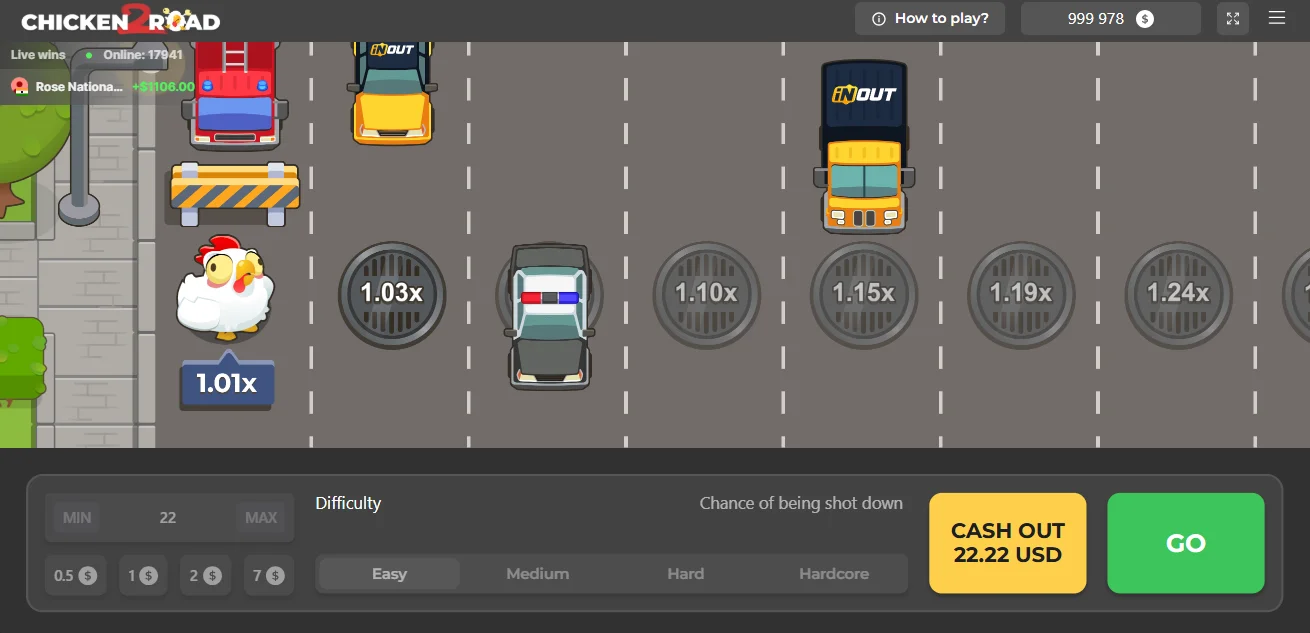Select Hard difficulty
Viewport: 1310px width, 633px height.
pyautogui.click(x=686, y=574)
